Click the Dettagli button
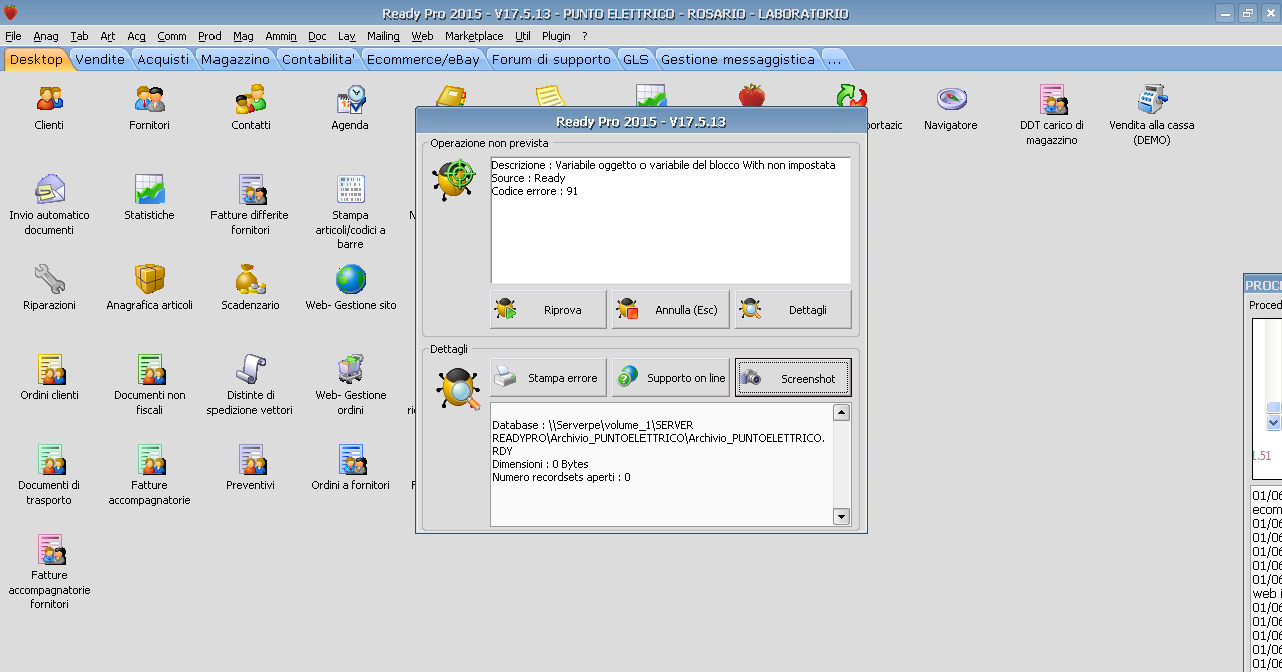1282x672 pixels. click(793, 310)
